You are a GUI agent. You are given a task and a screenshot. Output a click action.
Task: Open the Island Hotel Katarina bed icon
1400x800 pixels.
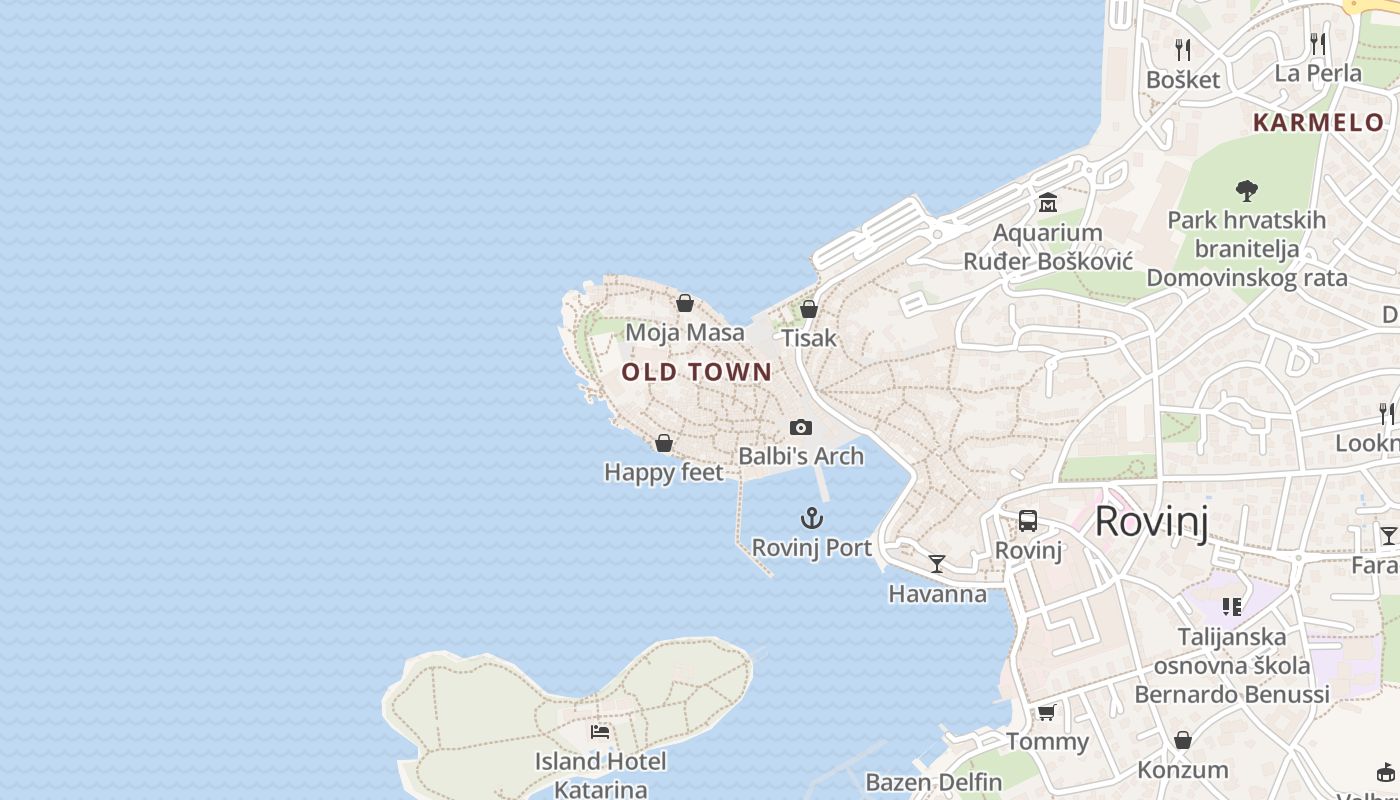coord(600,732)
